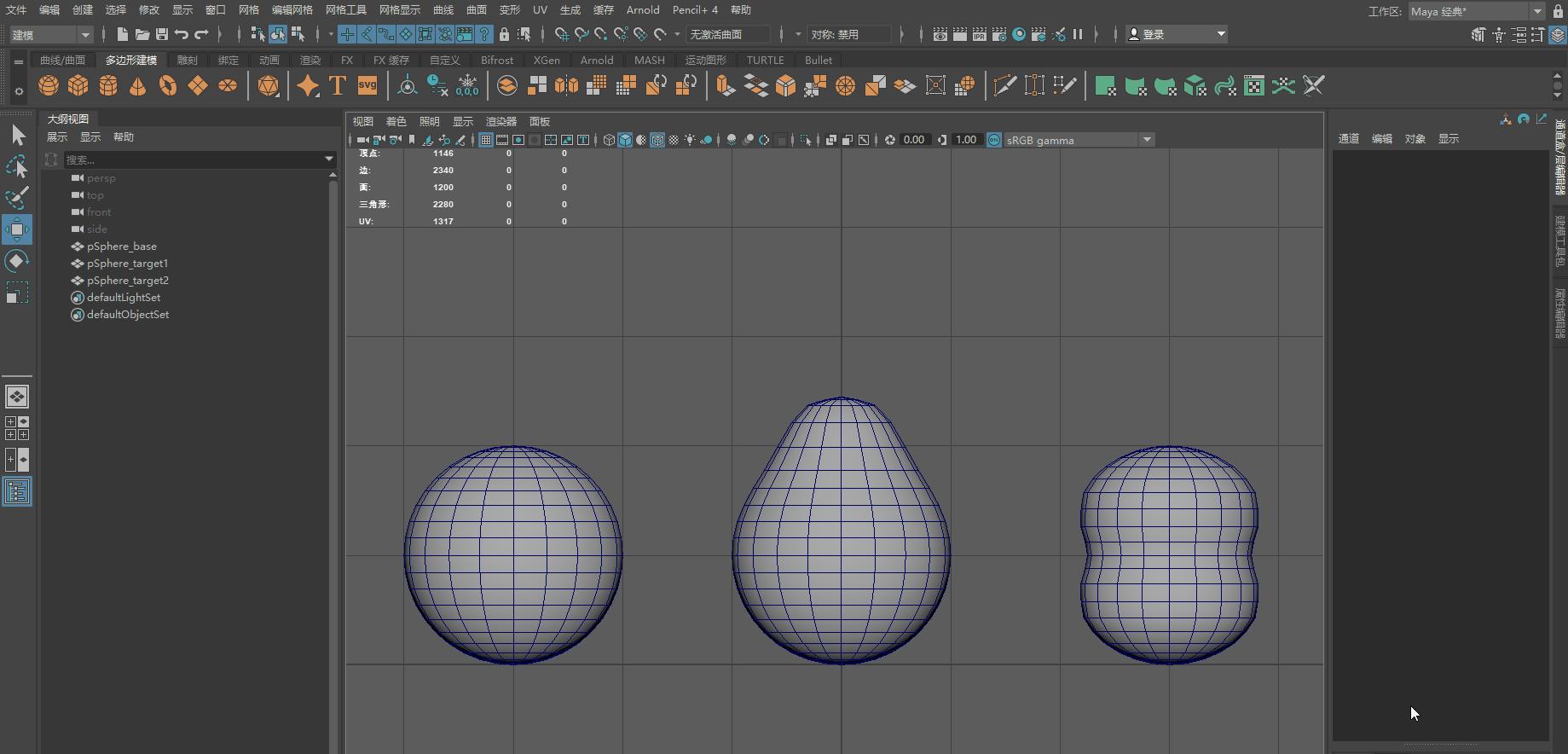
Task: Select the Move tool in the toolbox
Action: click(x=17, y=229)
